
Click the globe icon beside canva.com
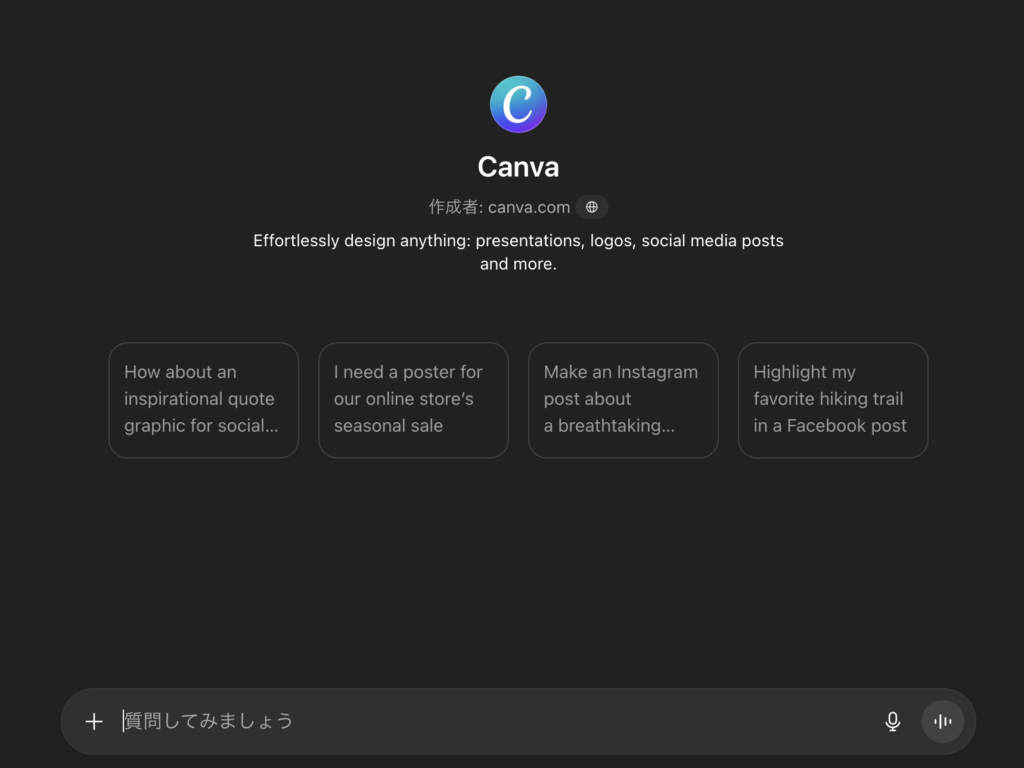tap(592, 207)
